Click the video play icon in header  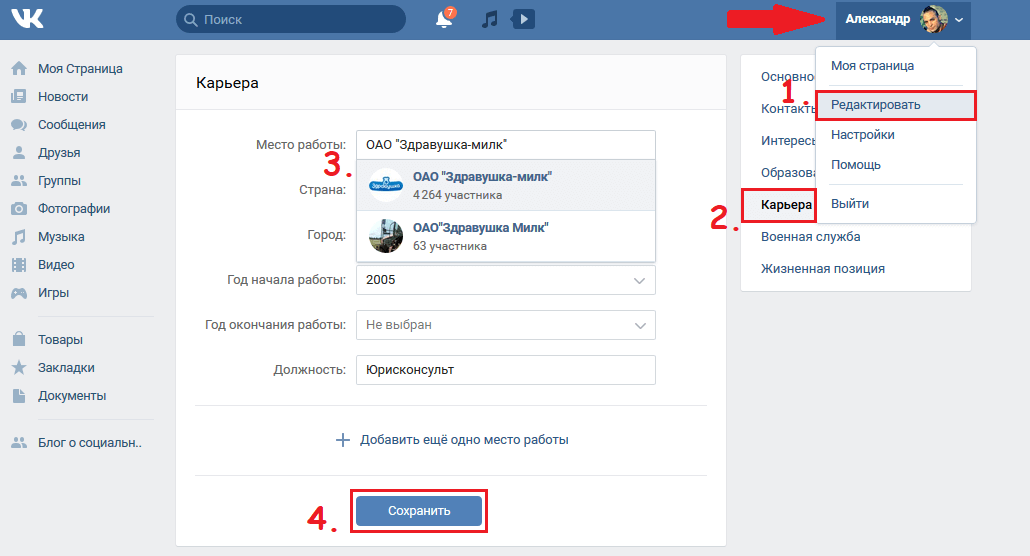523,19
